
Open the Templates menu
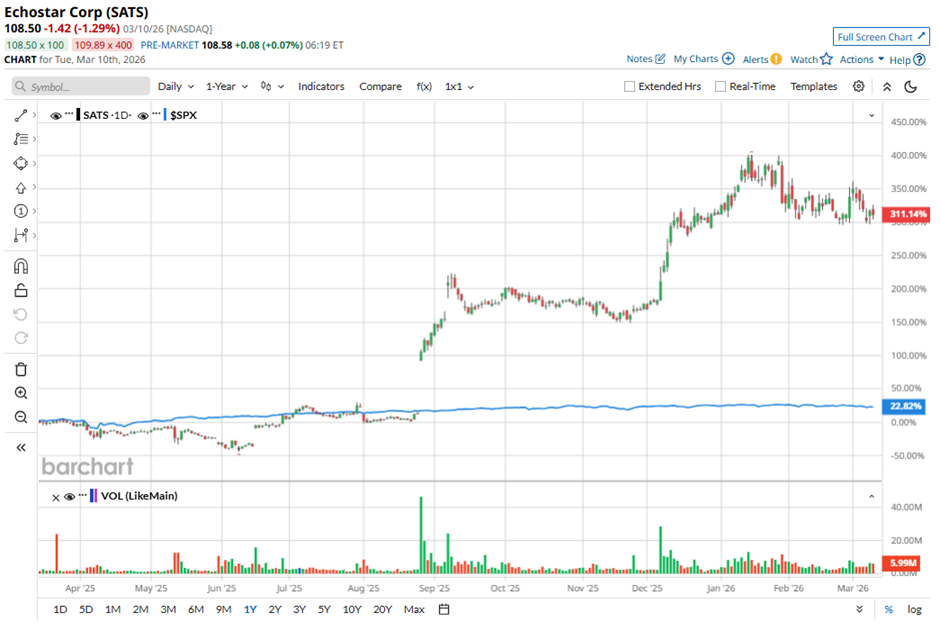pyautogui.click(x=814, y=86)
